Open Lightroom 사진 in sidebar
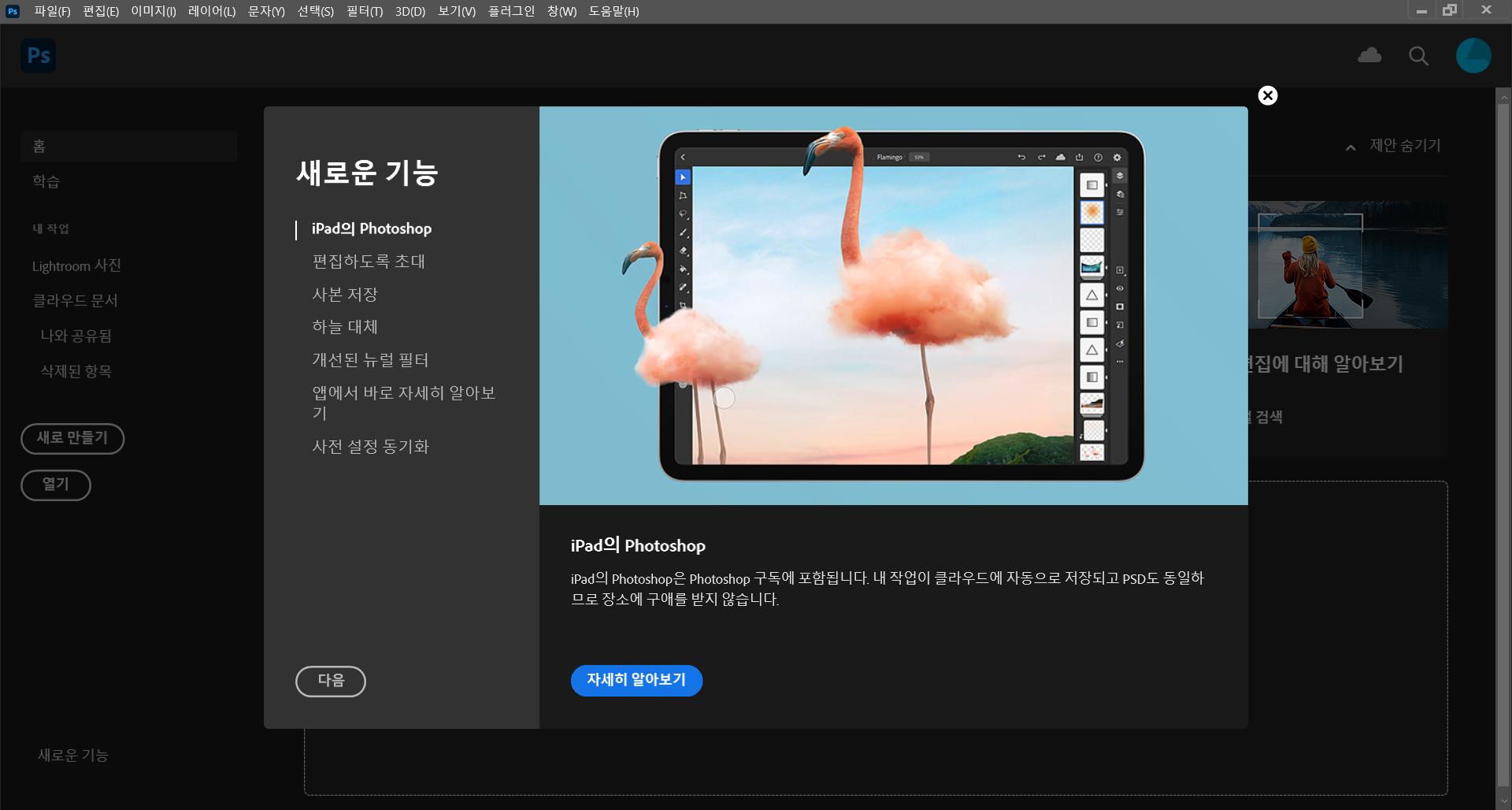Screen dimensions: 1512x810 (76, 266)
